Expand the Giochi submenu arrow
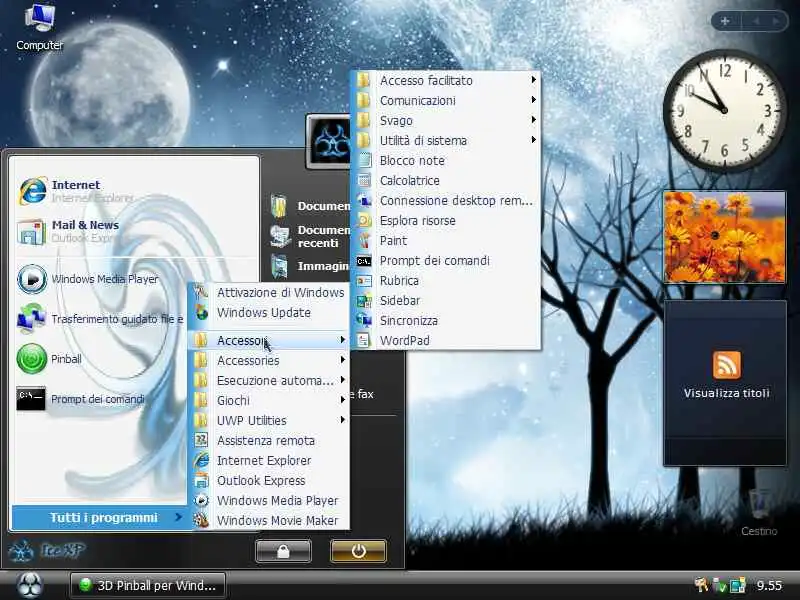800x600 pixels. 342,399
